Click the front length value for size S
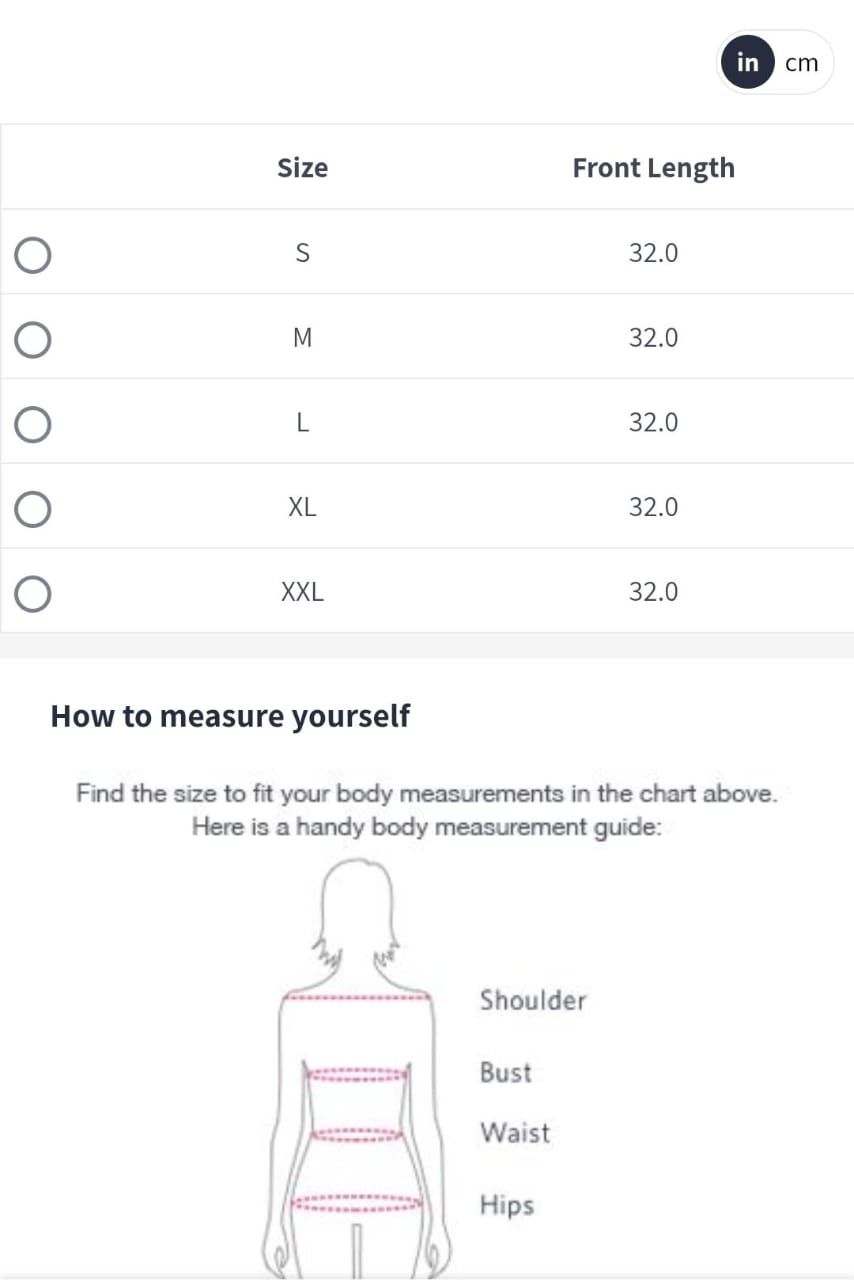Image resolution: width=854 pixels, height=1280 pixels. point(653,253)
